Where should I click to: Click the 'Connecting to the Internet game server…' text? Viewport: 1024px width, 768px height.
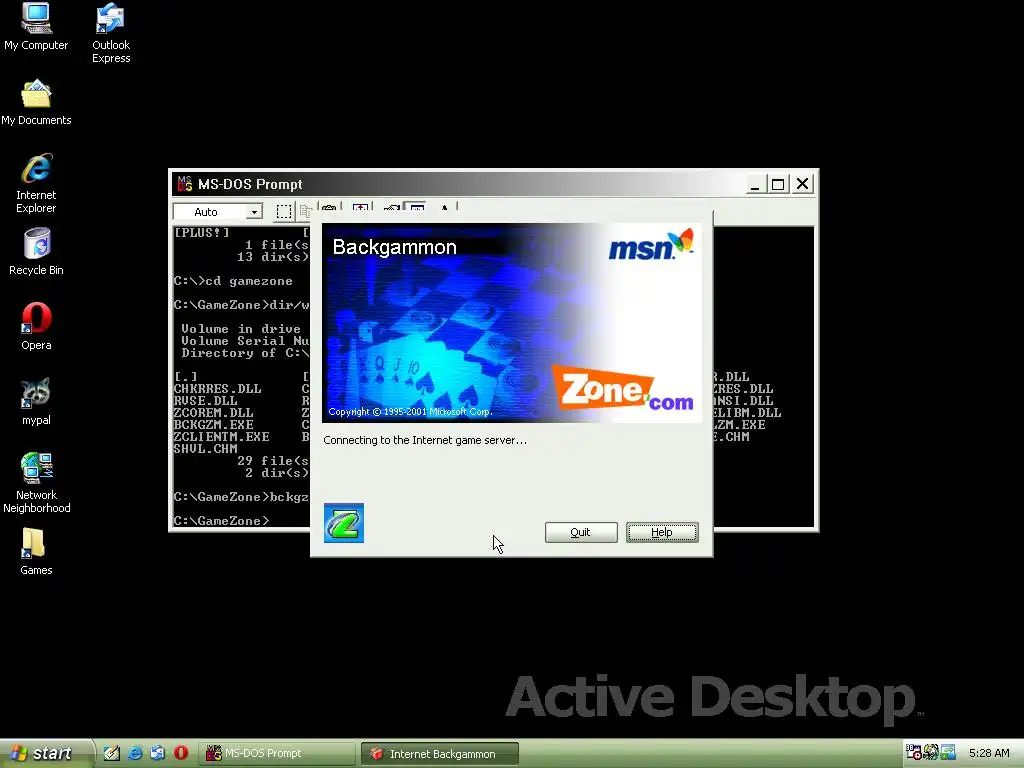tap(425, 440)
